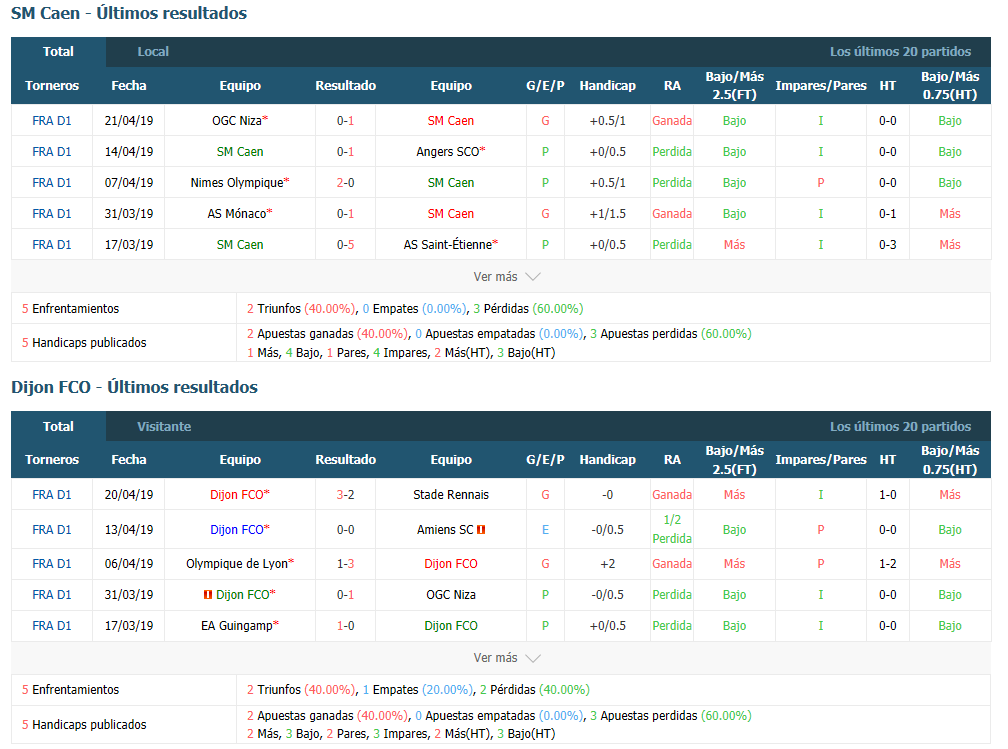Click handicap +1/1.5 in AS Mónaco row
Image resolution: width=1008 pixels, height=749 pixels.
point(608,213)
